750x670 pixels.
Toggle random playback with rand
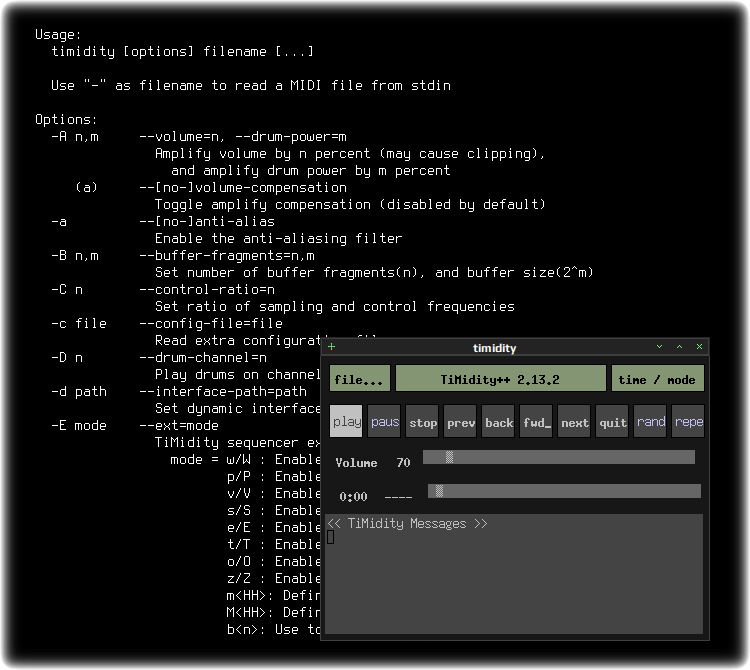click(650, 421)
